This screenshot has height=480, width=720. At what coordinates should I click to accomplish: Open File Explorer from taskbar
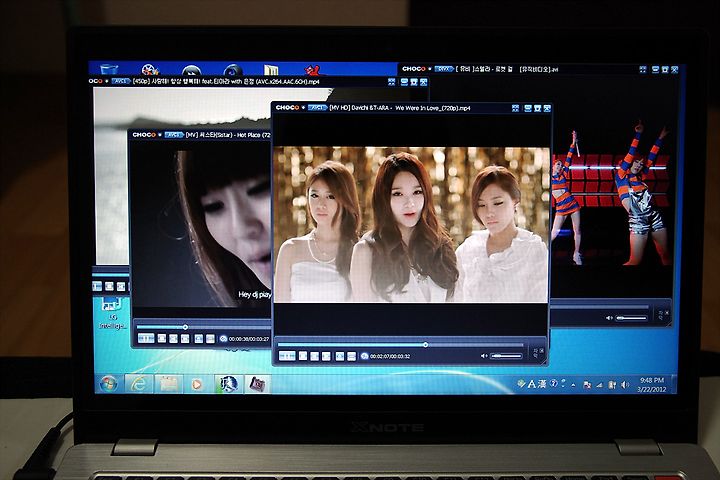(x=168, y=384)
